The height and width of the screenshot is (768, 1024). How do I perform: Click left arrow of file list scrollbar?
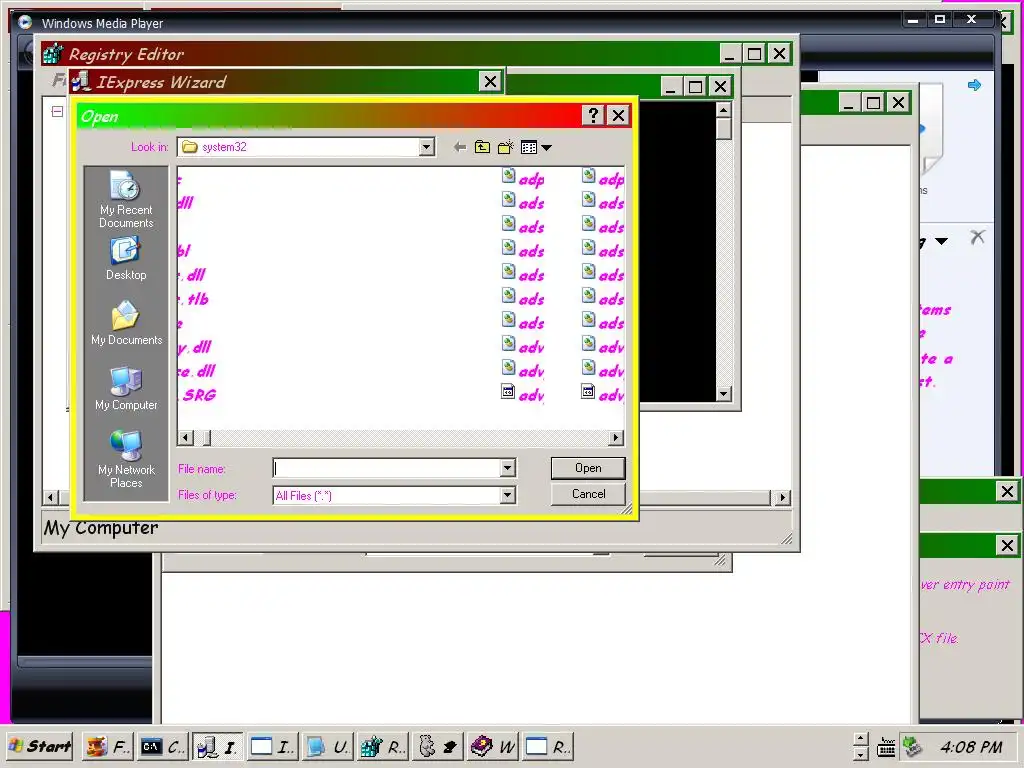(185, 438)
